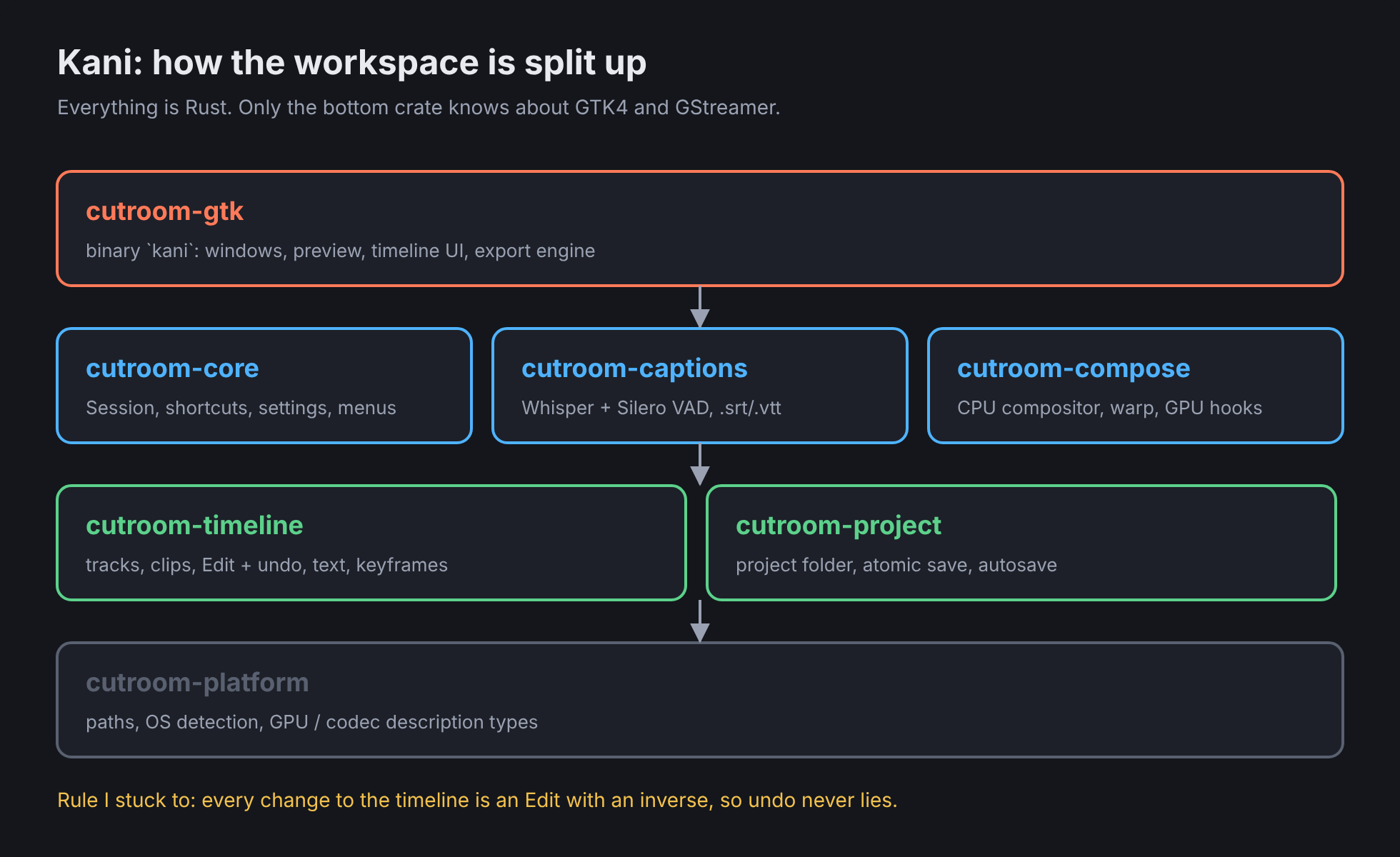Click the cutroom-core crate heading

[172, 369]
